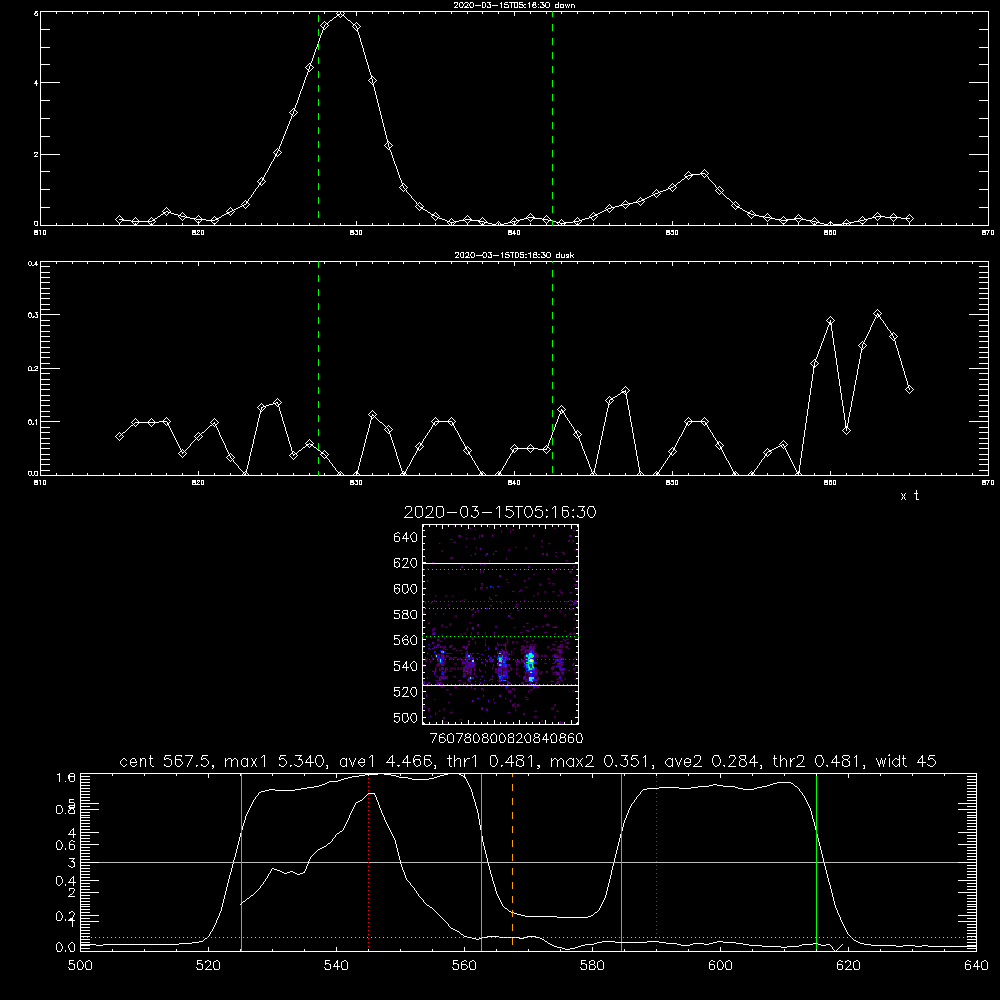Click heatmap y-axis label 600

(405, 589)
